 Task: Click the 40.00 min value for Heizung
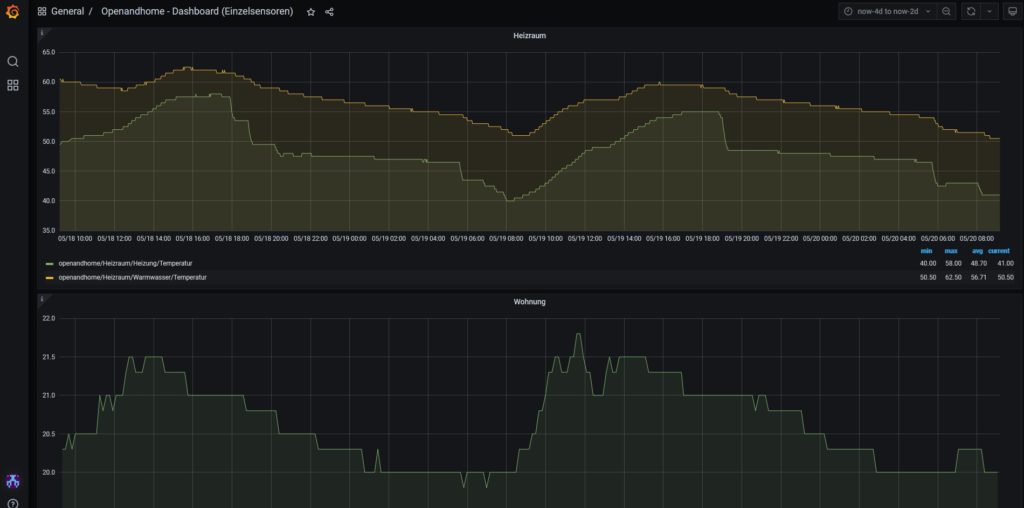click(x=928, y=264)
